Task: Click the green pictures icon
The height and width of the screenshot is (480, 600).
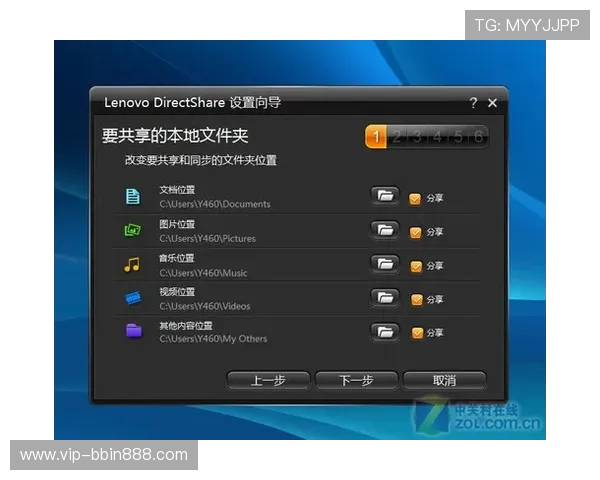Action: tap(133, 230)
